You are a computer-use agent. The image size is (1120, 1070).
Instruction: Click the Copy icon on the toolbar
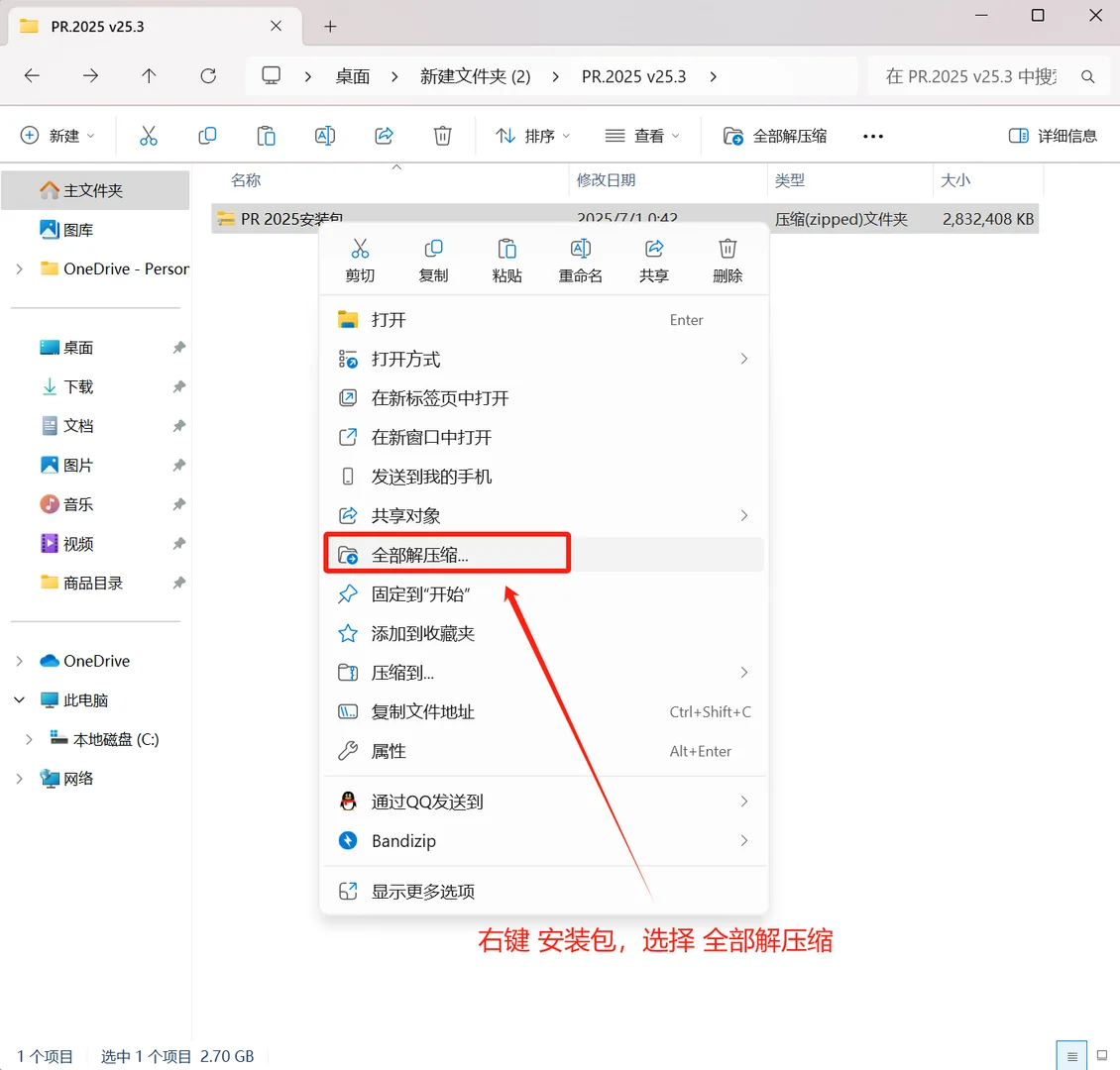coord(207,135)
